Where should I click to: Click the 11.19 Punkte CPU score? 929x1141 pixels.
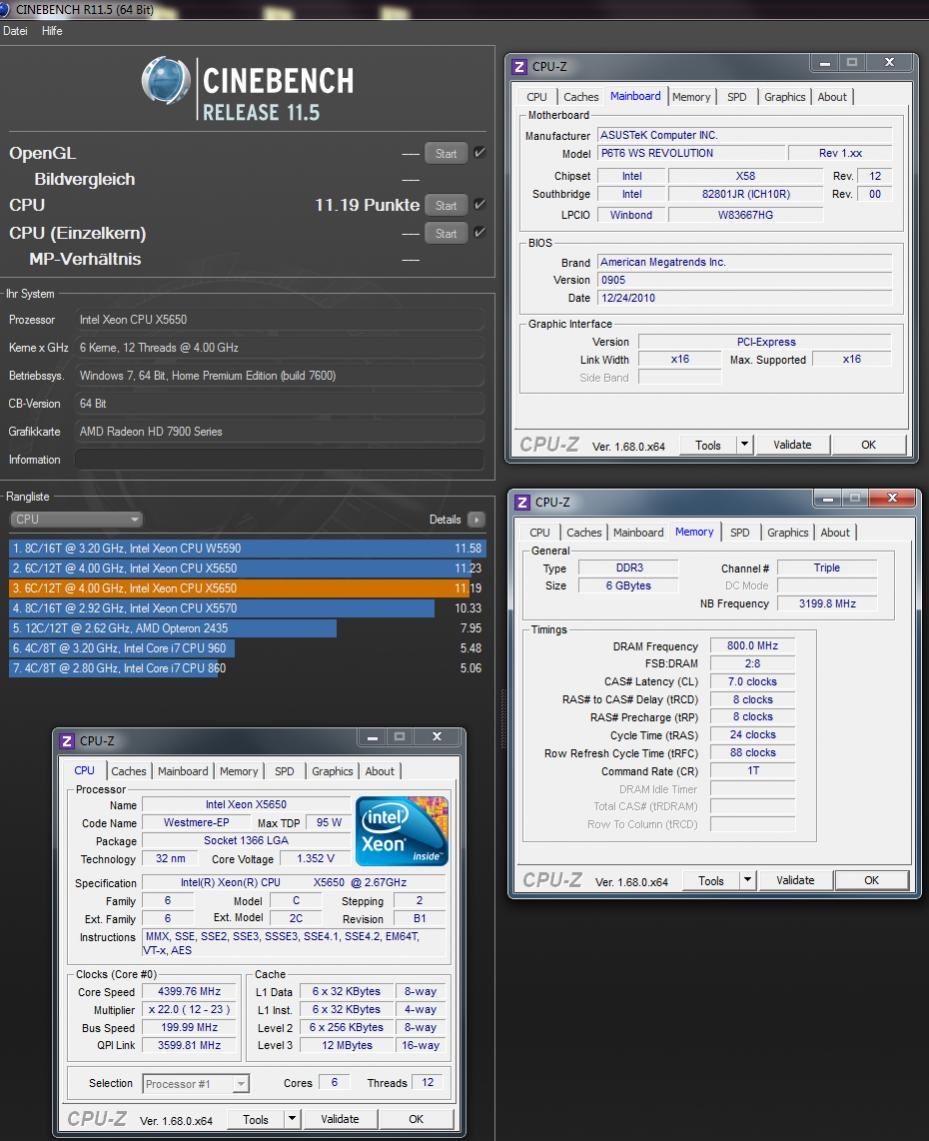(367, 205)
